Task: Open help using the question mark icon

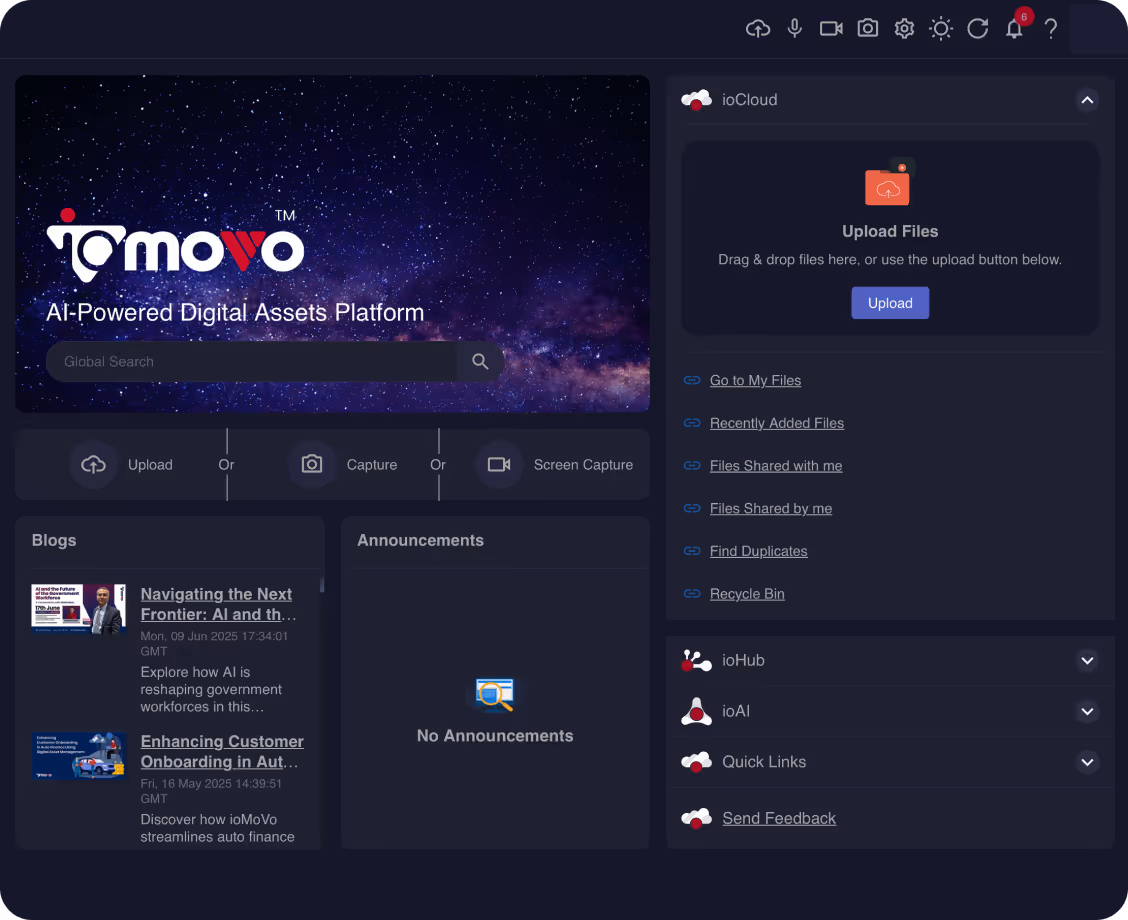Action: (x=1051, y=29)
